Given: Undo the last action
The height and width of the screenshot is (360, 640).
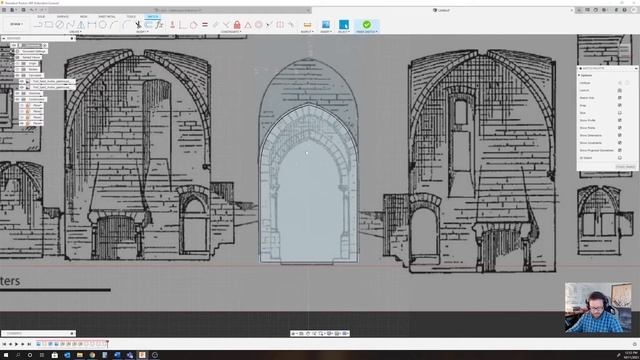Looking at the screenshot, I should pyautogui.click(x=31, y=10).
